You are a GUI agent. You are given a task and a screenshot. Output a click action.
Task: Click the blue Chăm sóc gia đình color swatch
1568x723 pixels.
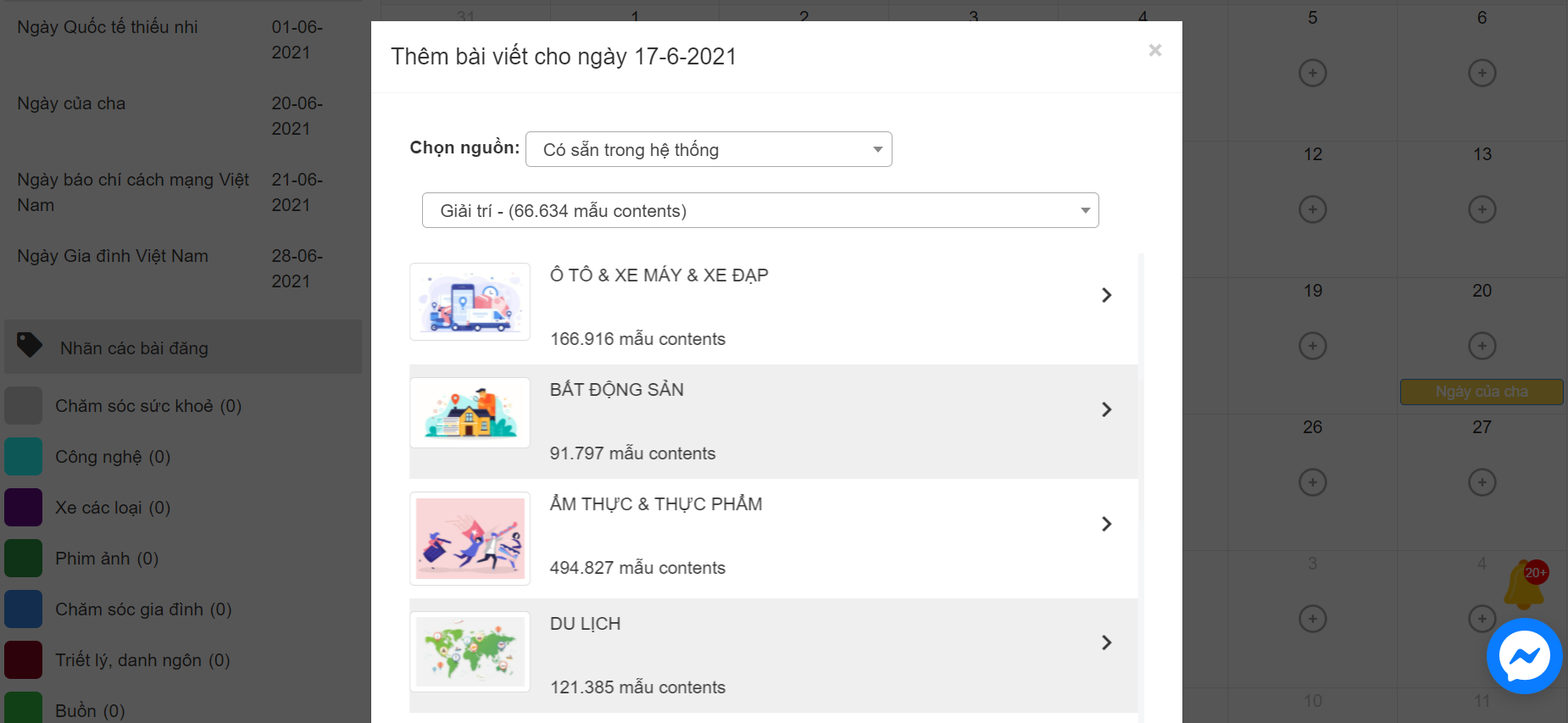23,609
